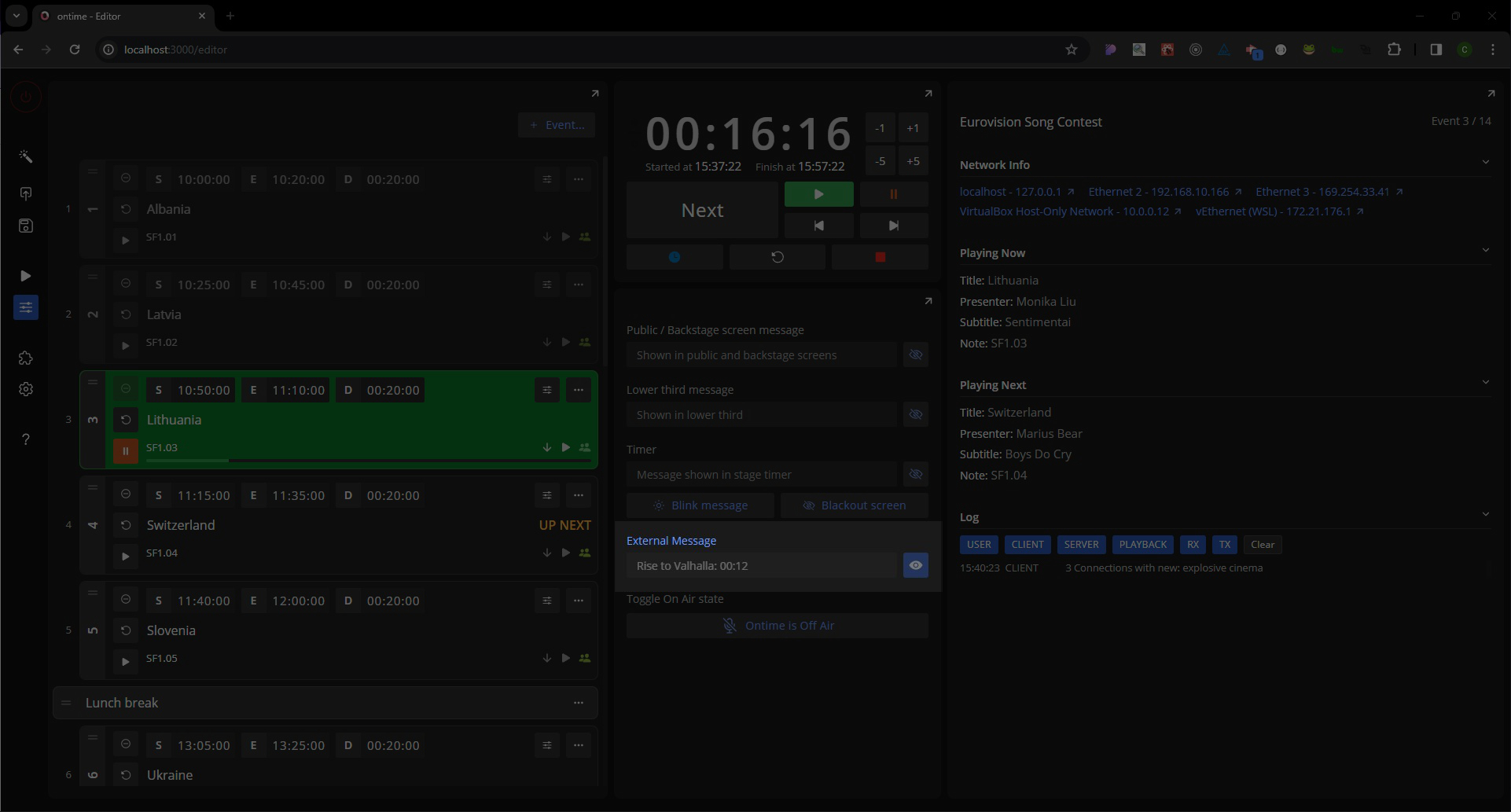The image size is (1511, 812).
Task: Click the roll mode clock icon
Action: click(x=674, y=257)
